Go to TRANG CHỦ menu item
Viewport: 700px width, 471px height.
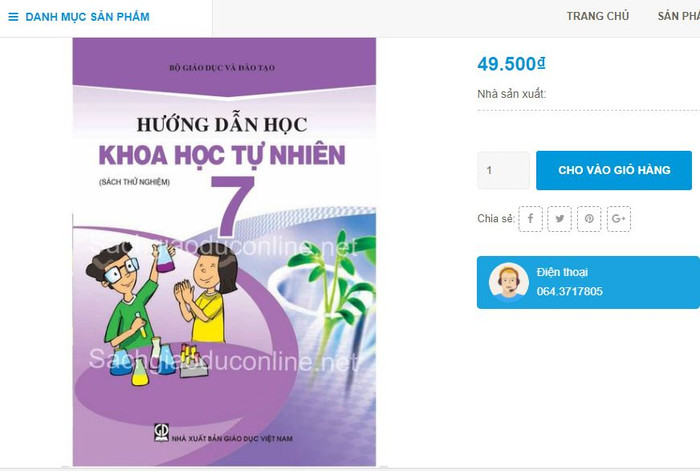(x=598, y=16)
